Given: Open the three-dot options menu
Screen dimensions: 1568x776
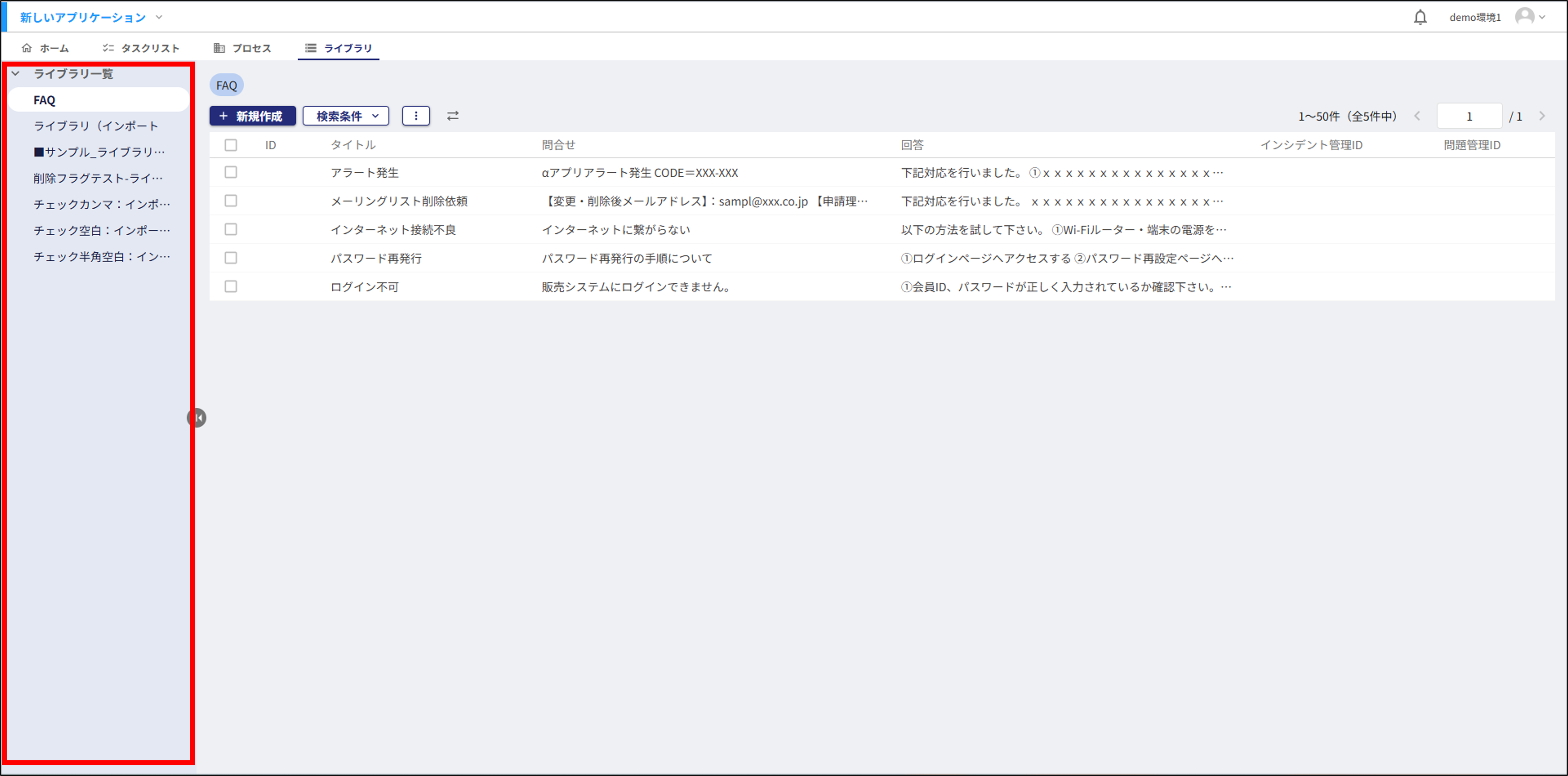Looking at the screenshot, I should coord(416,116).
